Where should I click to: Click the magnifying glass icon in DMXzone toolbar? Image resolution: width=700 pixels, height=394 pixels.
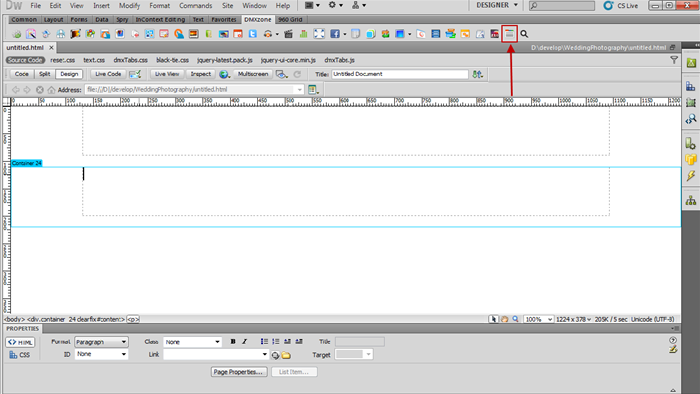524,34
